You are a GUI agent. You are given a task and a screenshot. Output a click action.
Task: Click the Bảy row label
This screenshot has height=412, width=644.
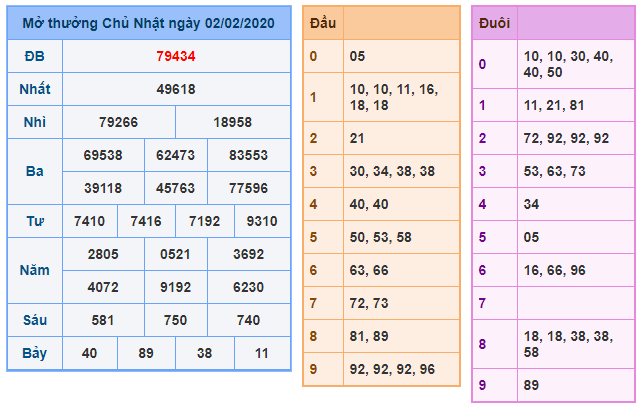[x=34, y=353]
